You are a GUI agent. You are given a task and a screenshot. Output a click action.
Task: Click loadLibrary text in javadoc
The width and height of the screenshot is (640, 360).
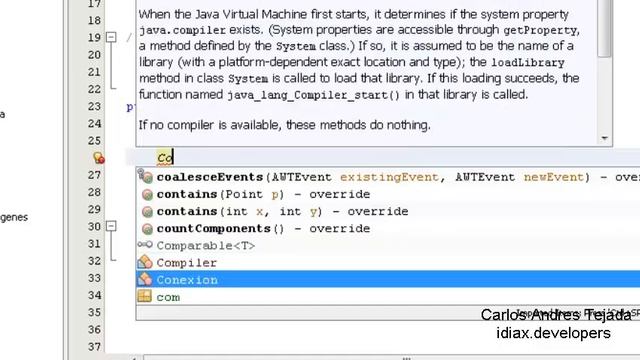coord(527,63)
